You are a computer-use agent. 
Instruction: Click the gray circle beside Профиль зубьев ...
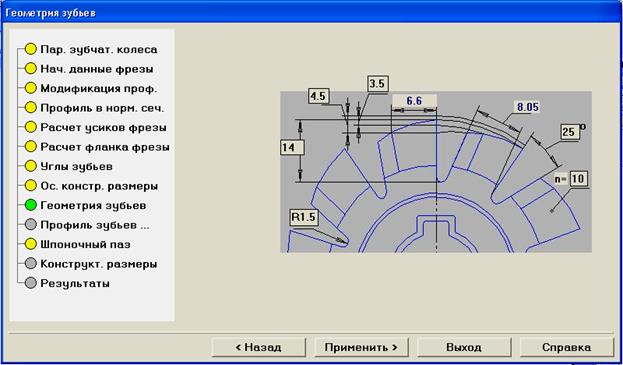click(31, 225)
